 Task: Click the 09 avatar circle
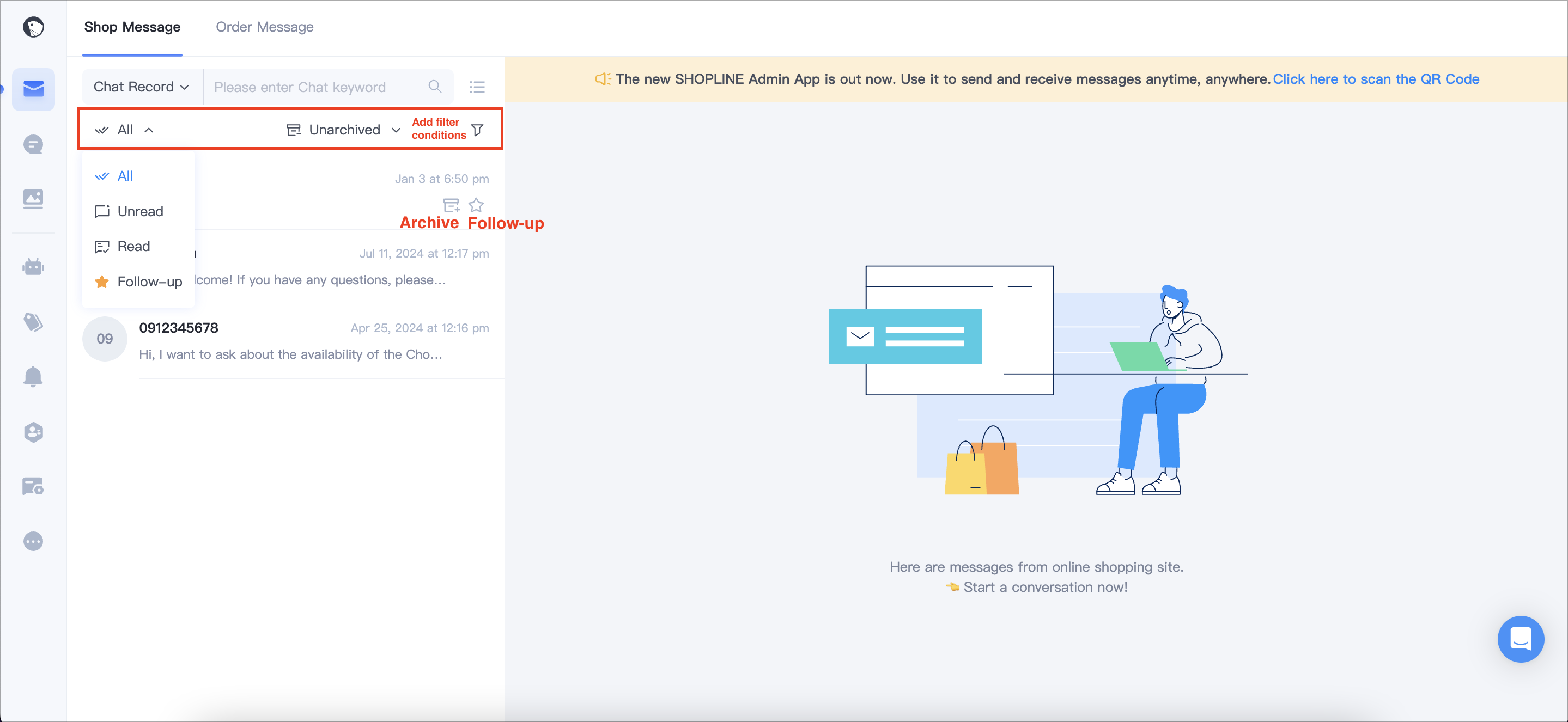point(105,339)
